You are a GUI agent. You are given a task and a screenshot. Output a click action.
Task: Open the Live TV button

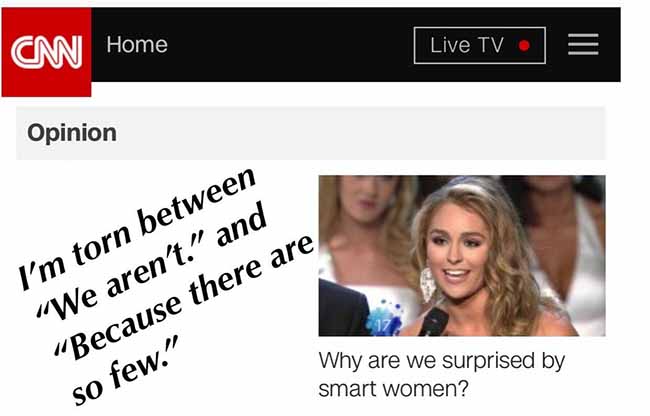480,45
